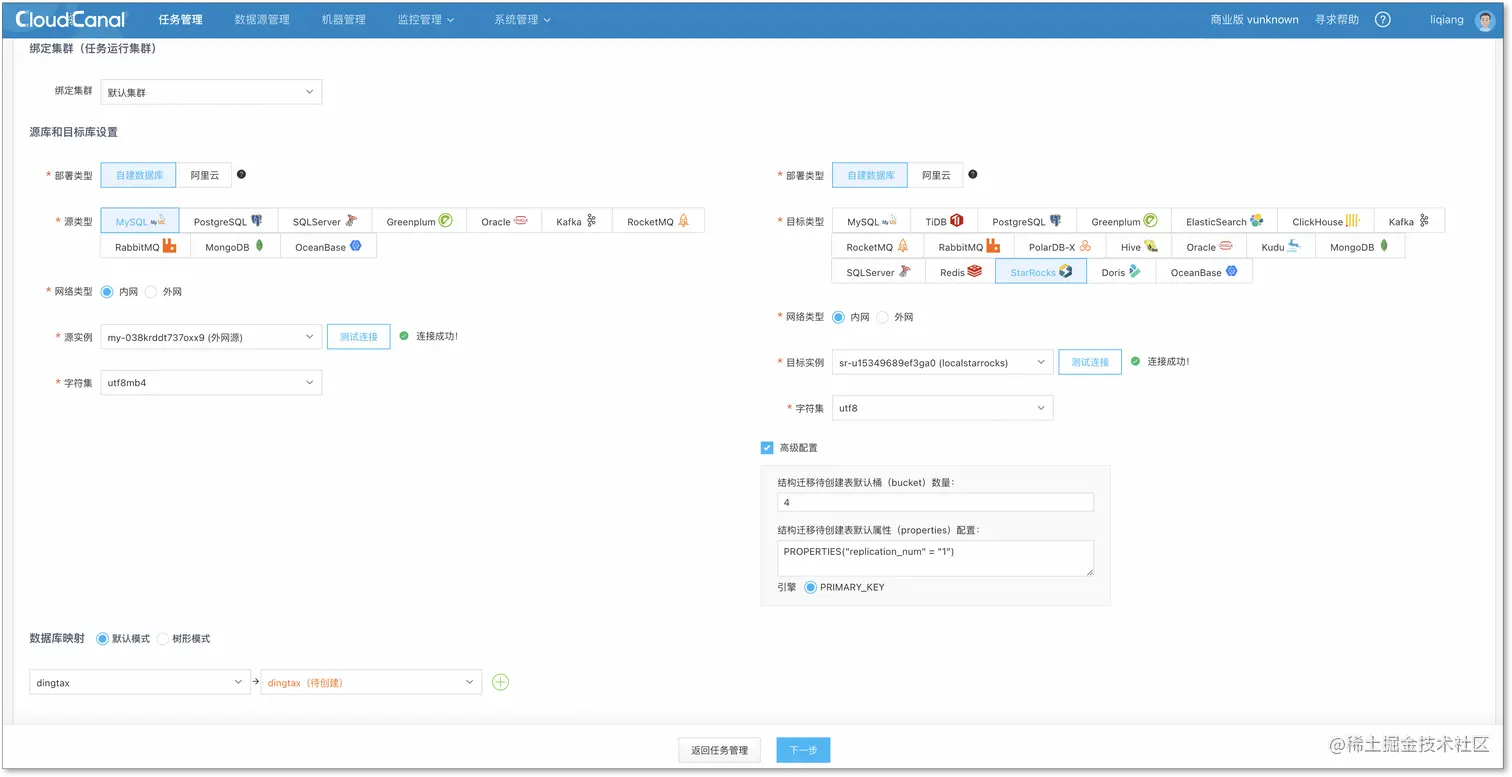Choose MongoDB source type

(x=235, y=246)
